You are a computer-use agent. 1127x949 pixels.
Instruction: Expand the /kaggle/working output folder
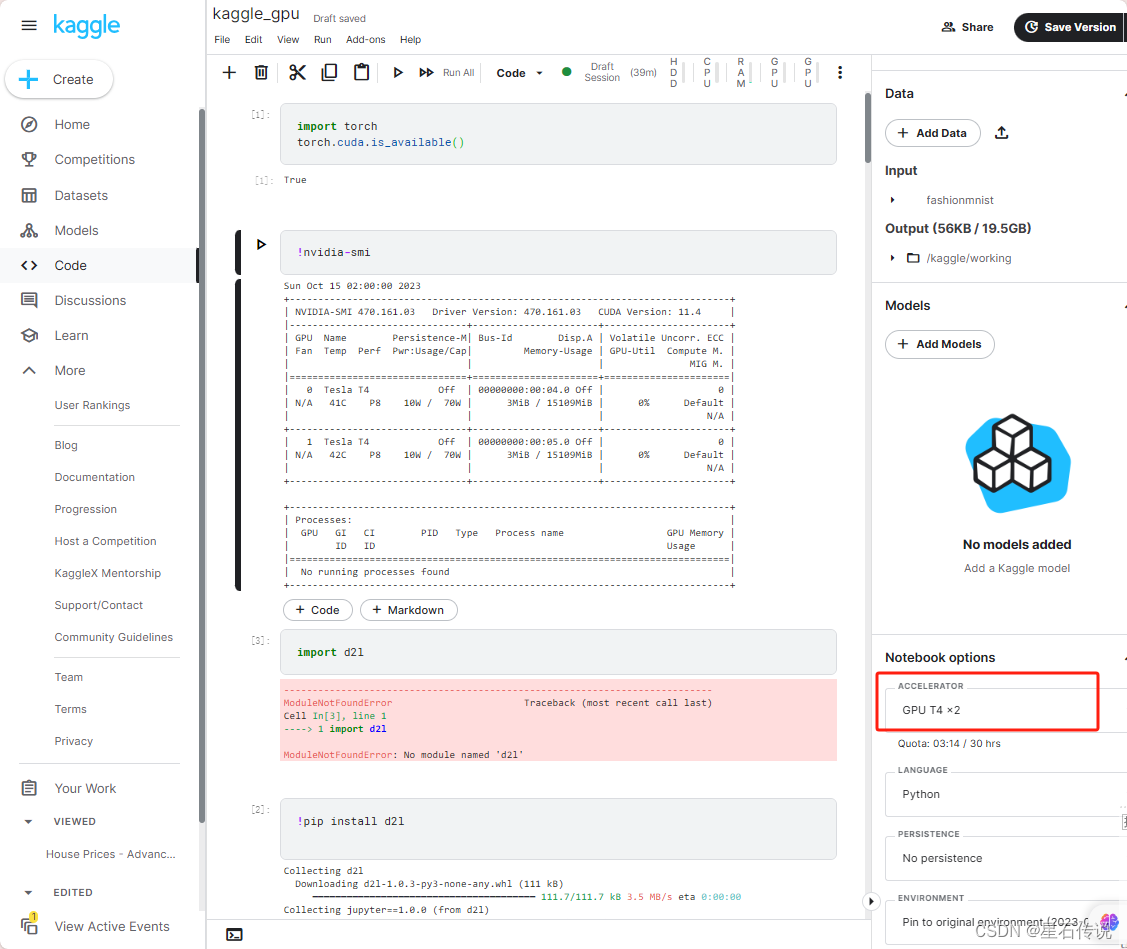[892, 258]
